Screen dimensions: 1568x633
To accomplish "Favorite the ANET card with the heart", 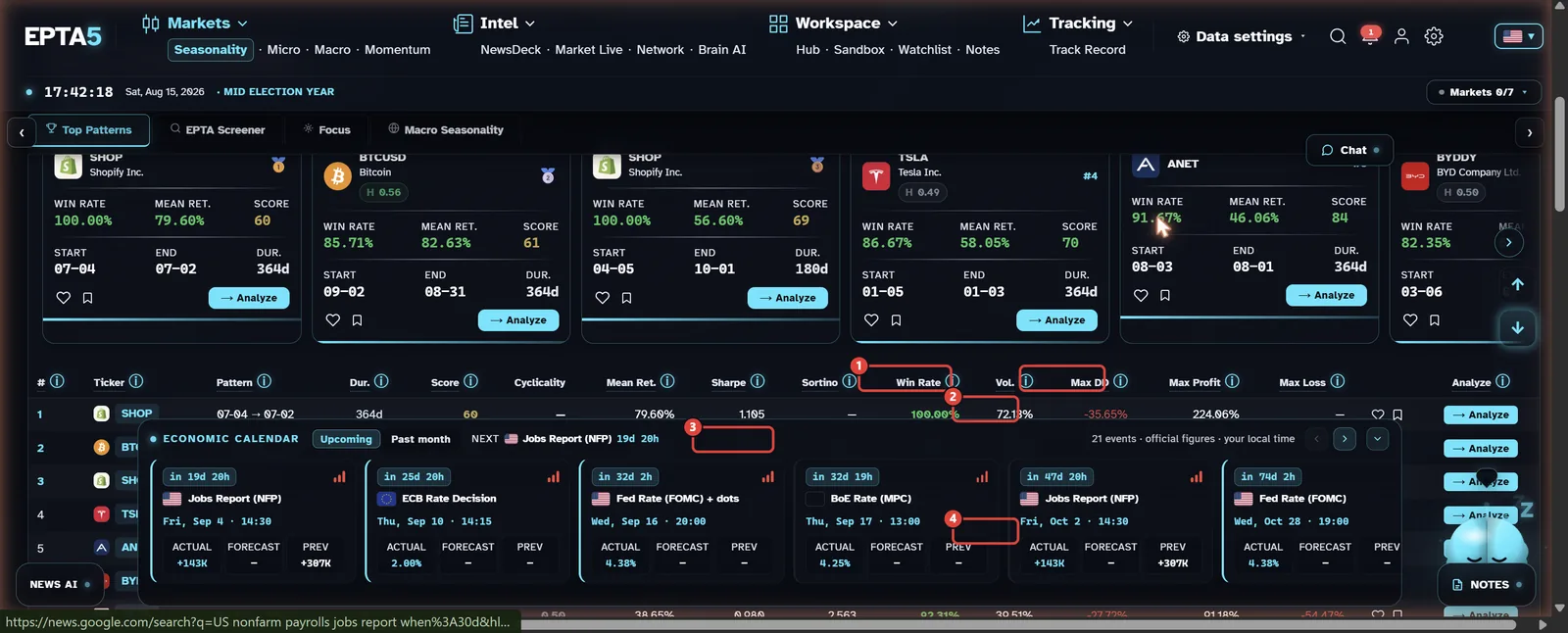I will click(1141, 295).
